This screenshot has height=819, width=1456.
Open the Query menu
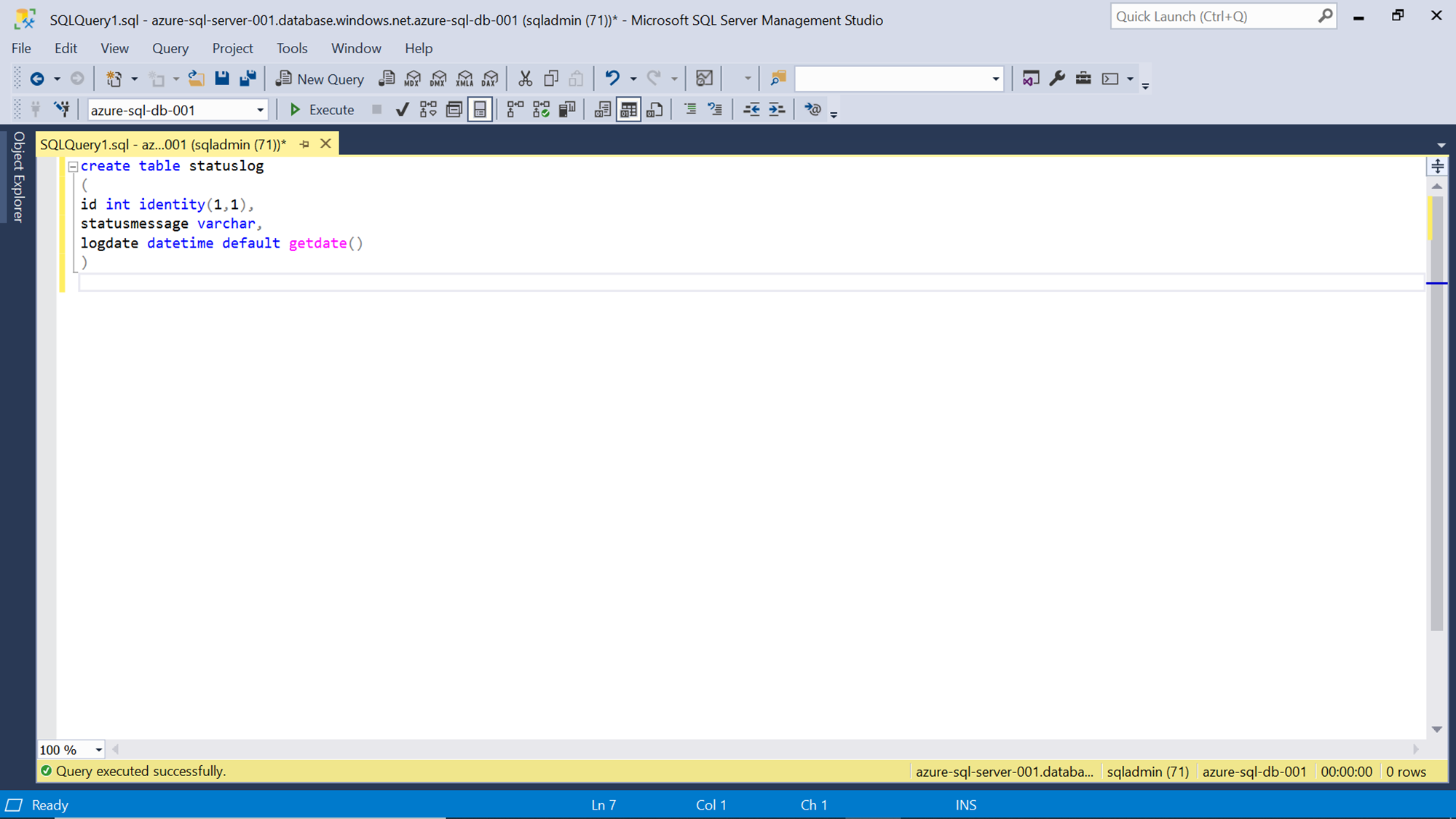(170, 48)
